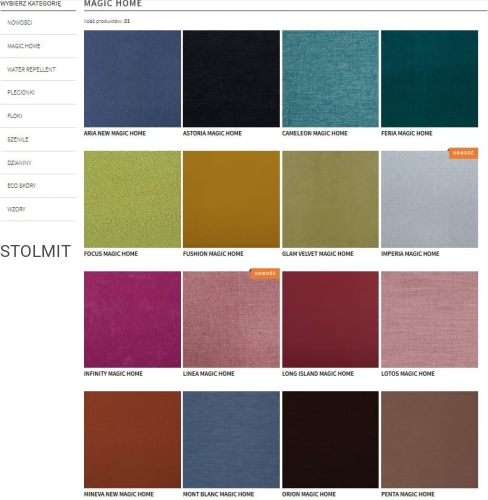Open the PLECIONKI category
Image resolution: width=488 pixels, height=500 pixels.
coord(21,92)
